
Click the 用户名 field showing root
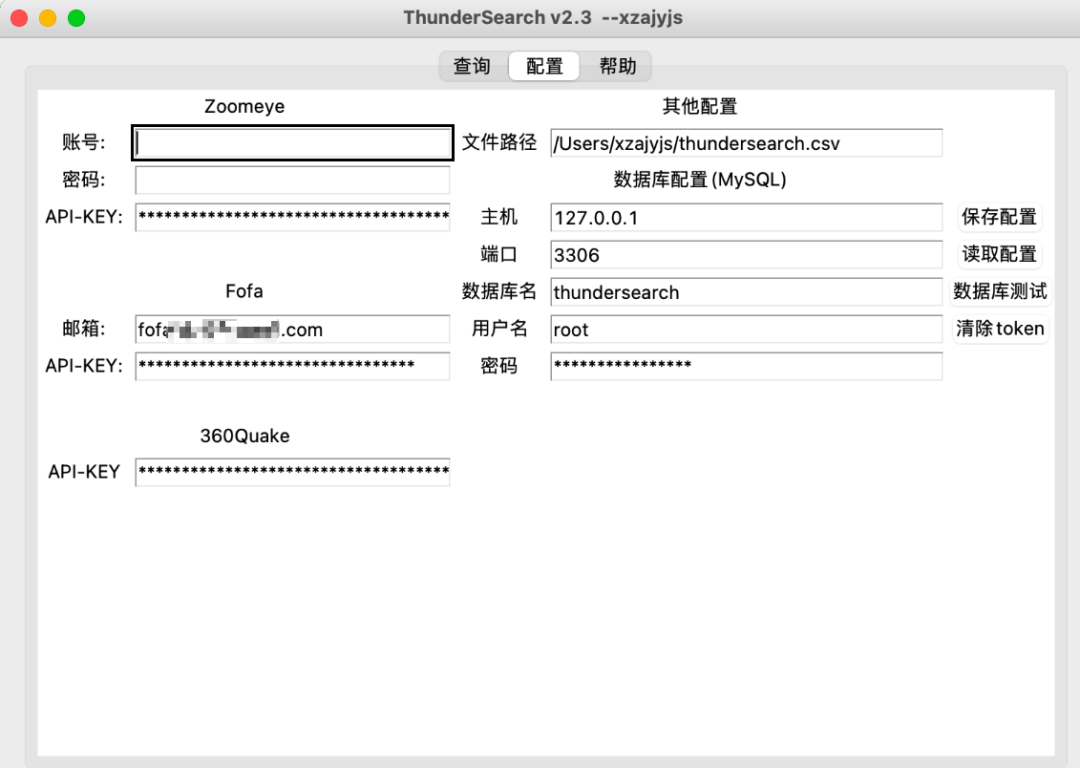[x=746, y=329]
